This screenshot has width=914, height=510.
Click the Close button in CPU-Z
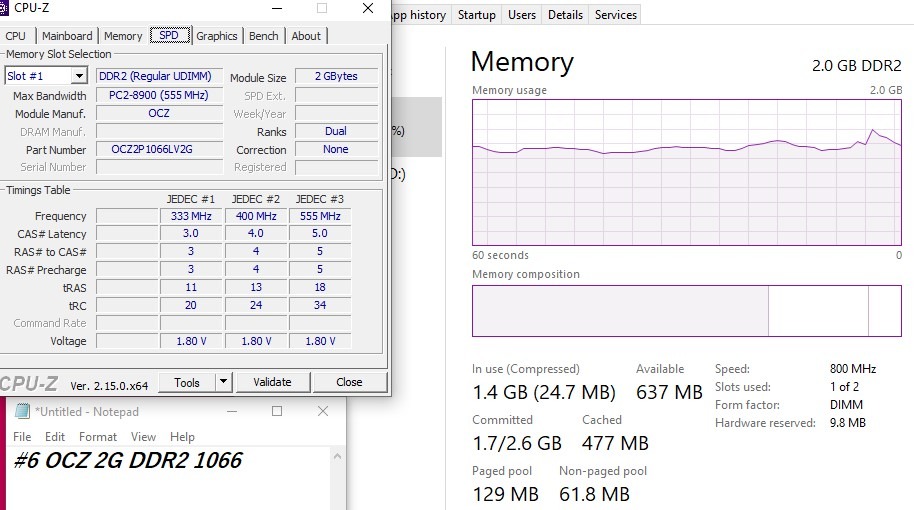pos(349,382)
